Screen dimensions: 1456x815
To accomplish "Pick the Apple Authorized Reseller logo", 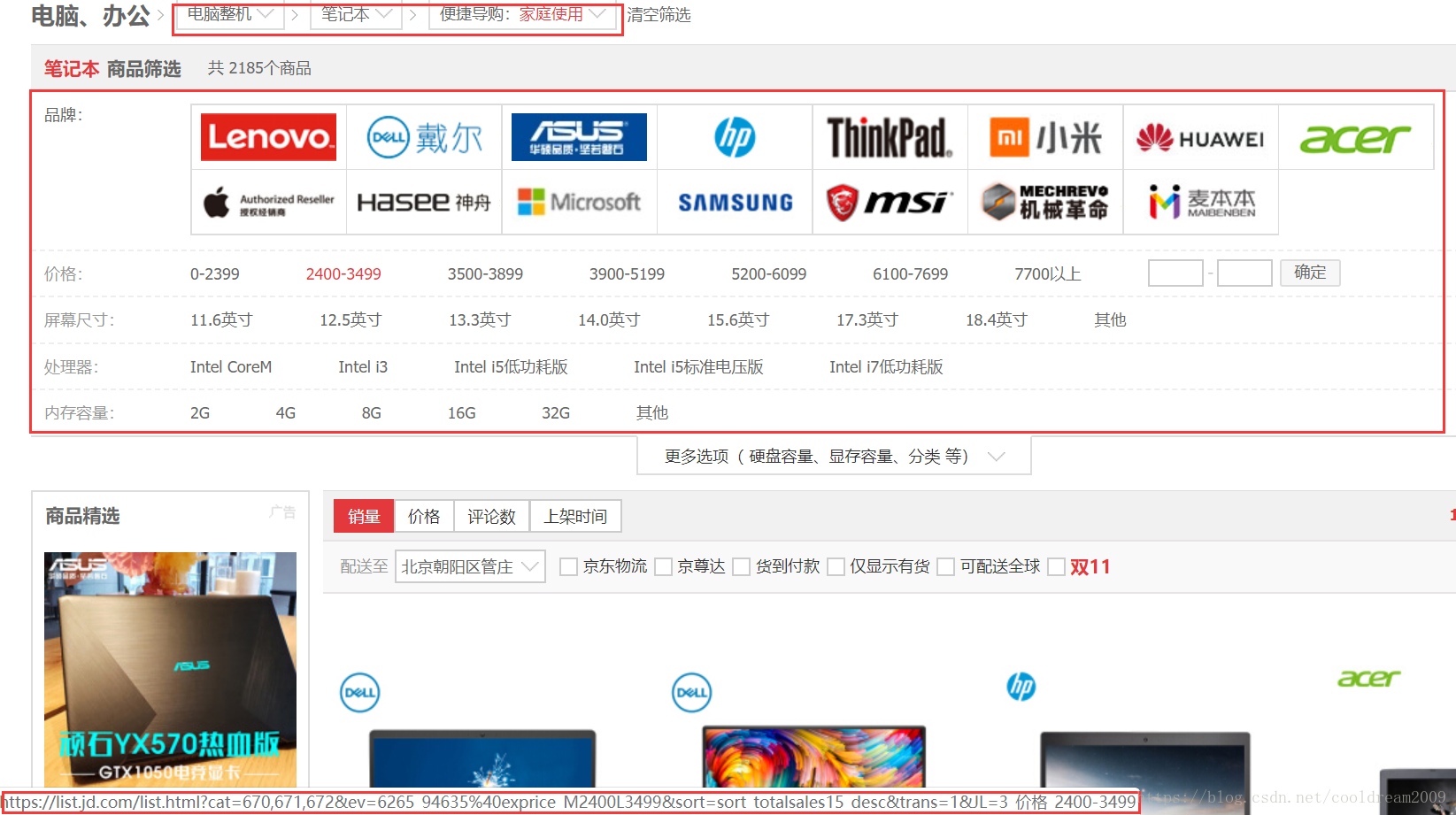I will point(268,203).
